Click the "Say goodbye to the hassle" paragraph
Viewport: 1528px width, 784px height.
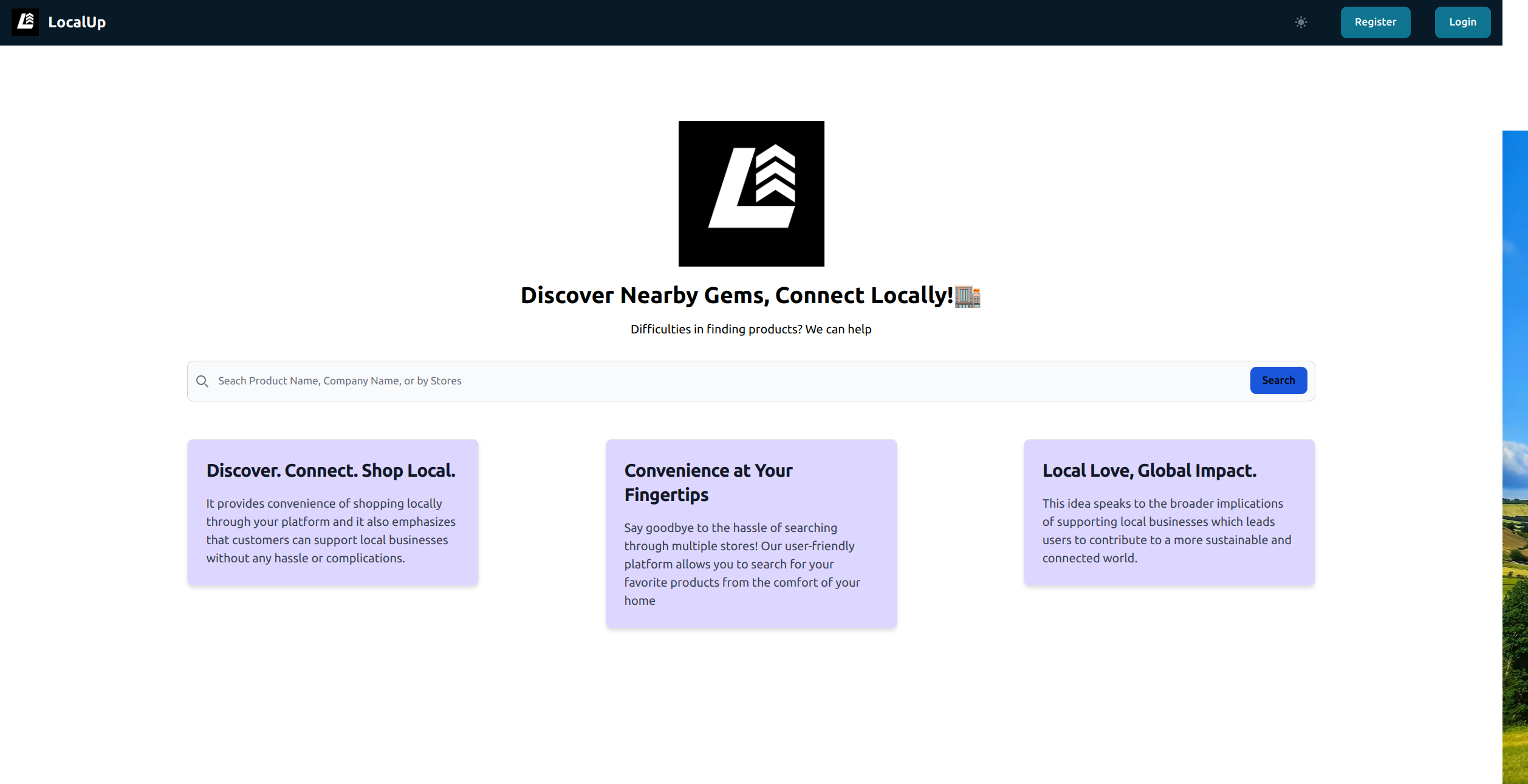[x=741, y=564]
